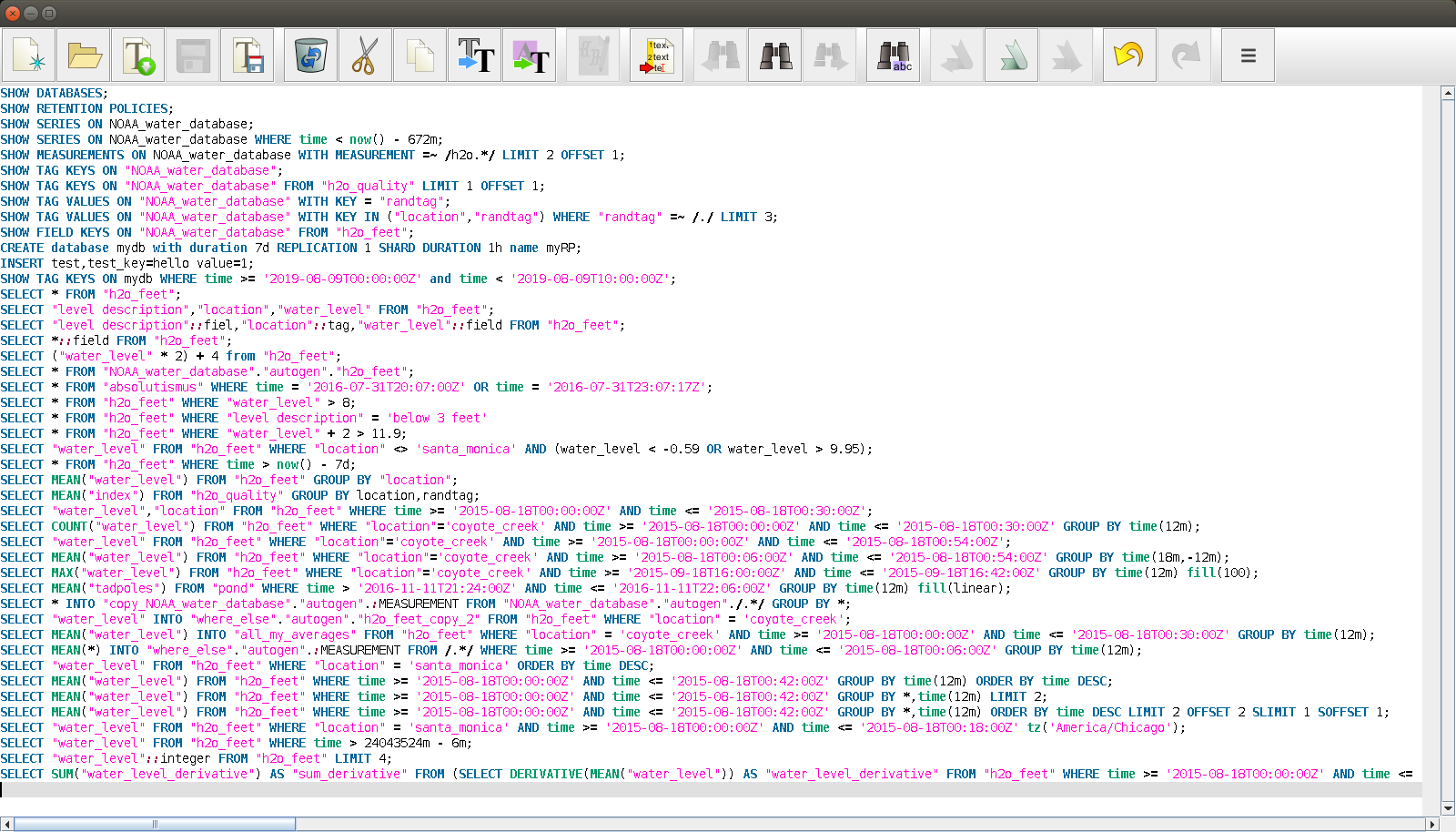Click the "CREATE database mydb" line
1456x832 pixels.
point(291,248)
